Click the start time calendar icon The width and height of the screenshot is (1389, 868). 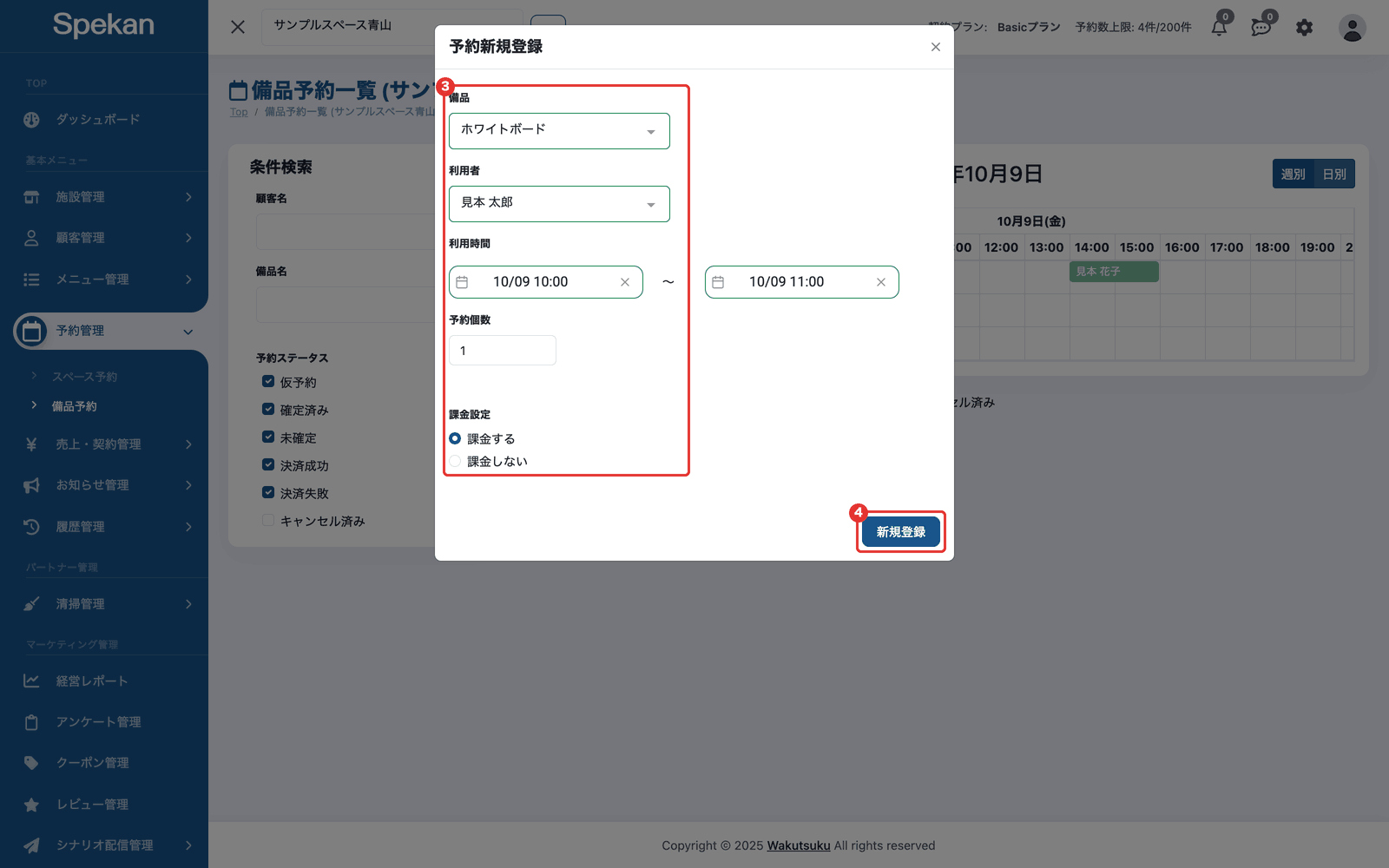[x=463, y=282]
